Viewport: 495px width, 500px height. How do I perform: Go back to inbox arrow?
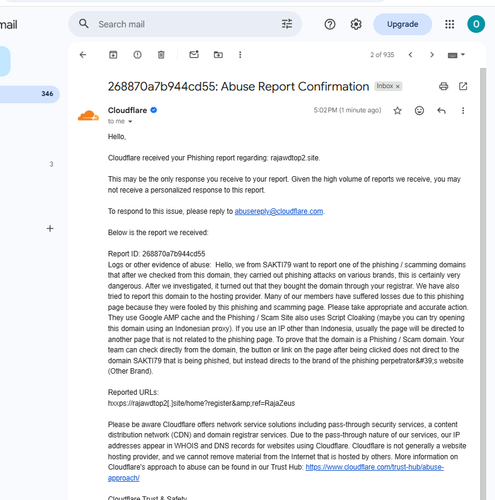tap(83, 55)
